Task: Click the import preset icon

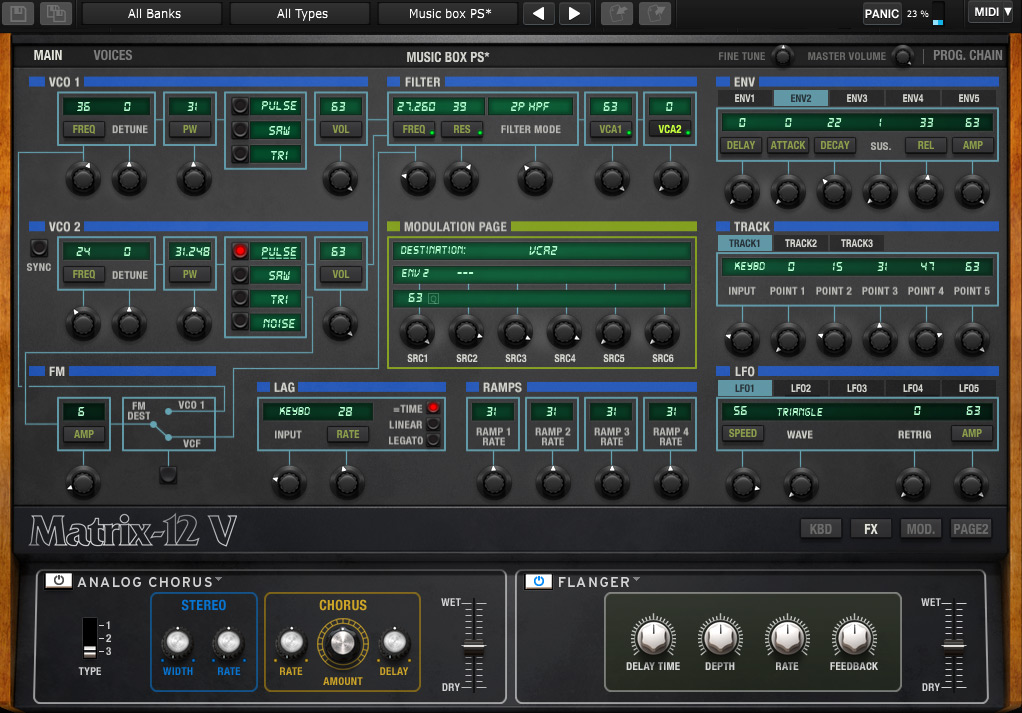Action: [x=617, y=13]
